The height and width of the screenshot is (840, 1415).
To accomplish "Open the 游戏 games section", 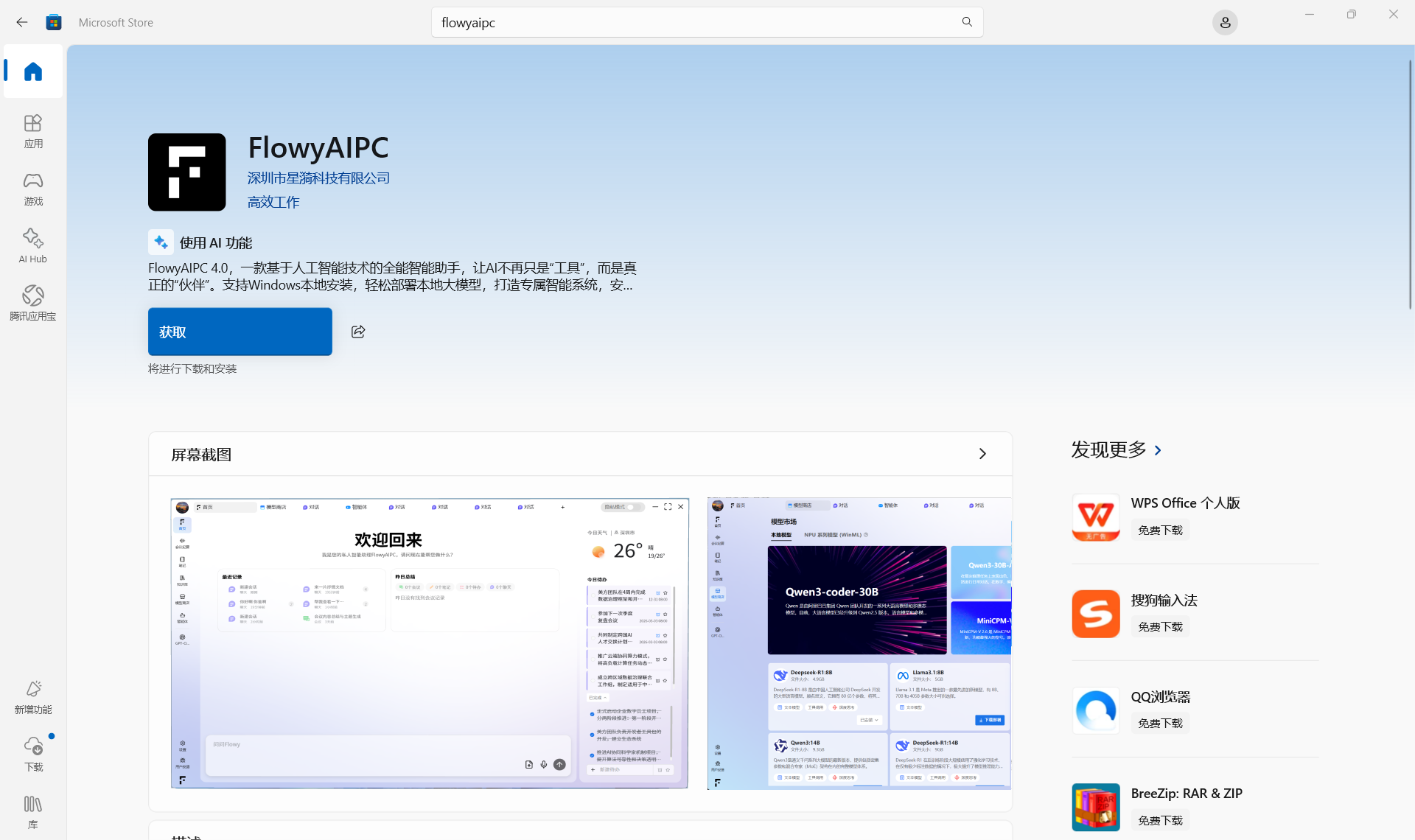I will coord(33,188).
